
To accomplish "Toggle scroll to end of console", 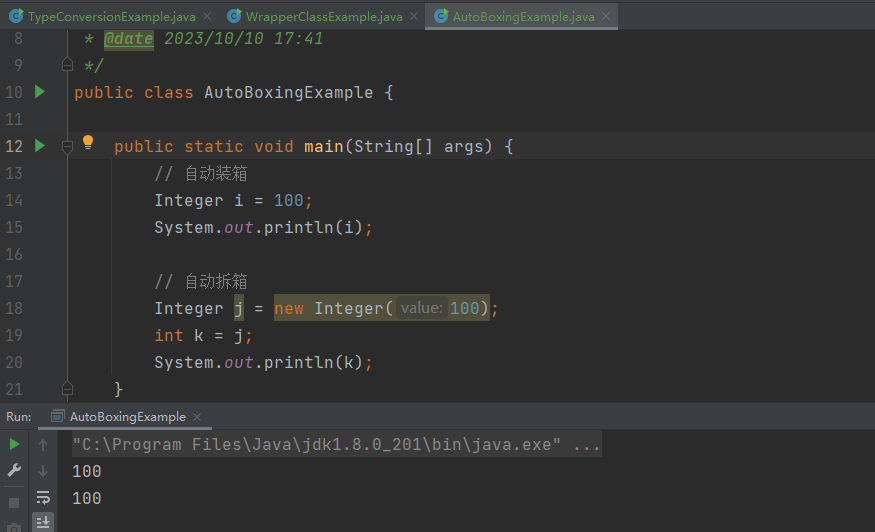I will tap(43, 523).
